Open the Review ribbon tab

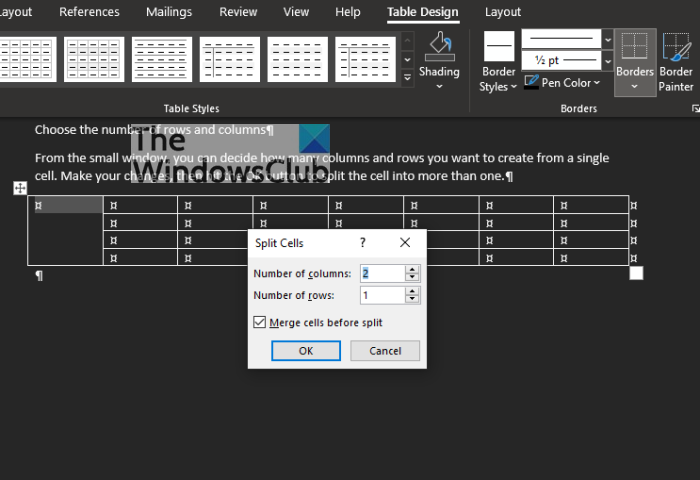point(238,12)
